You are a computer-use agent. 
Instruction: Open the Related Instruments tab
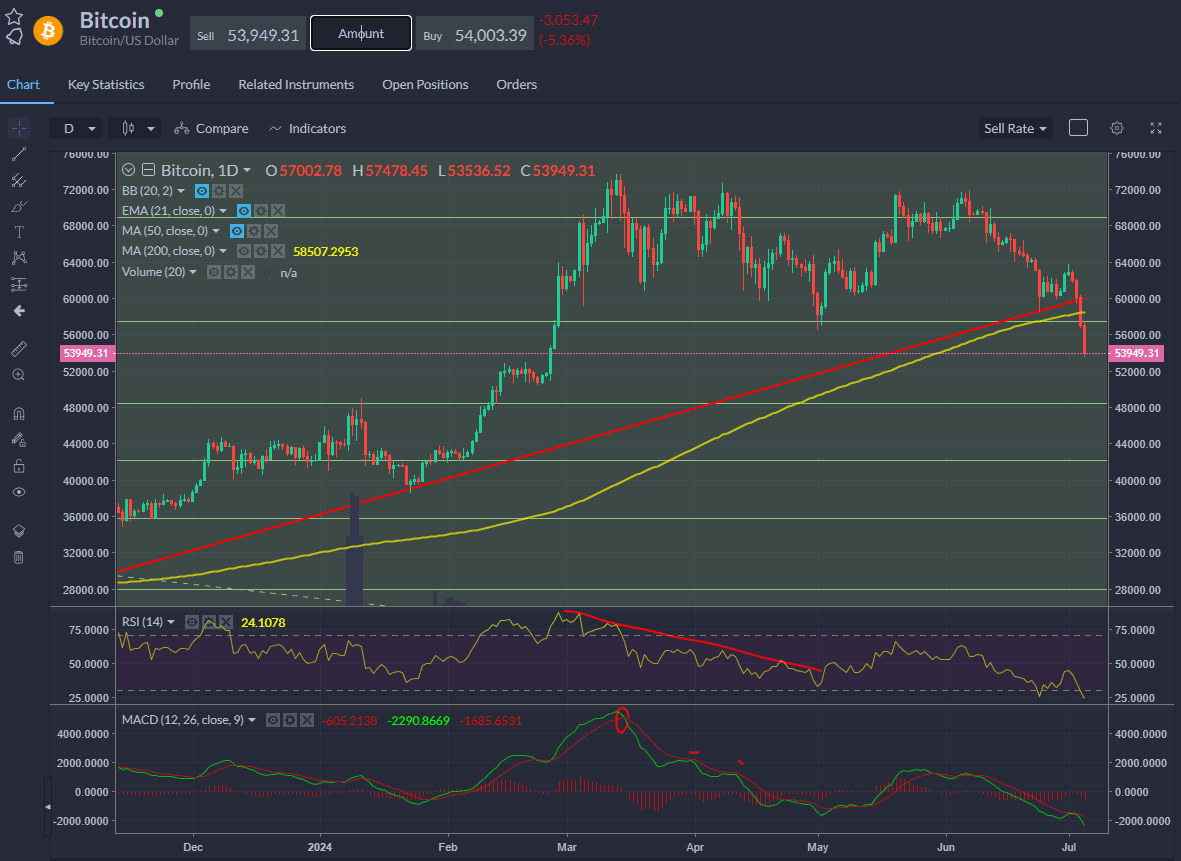click(x=296, y=84)
